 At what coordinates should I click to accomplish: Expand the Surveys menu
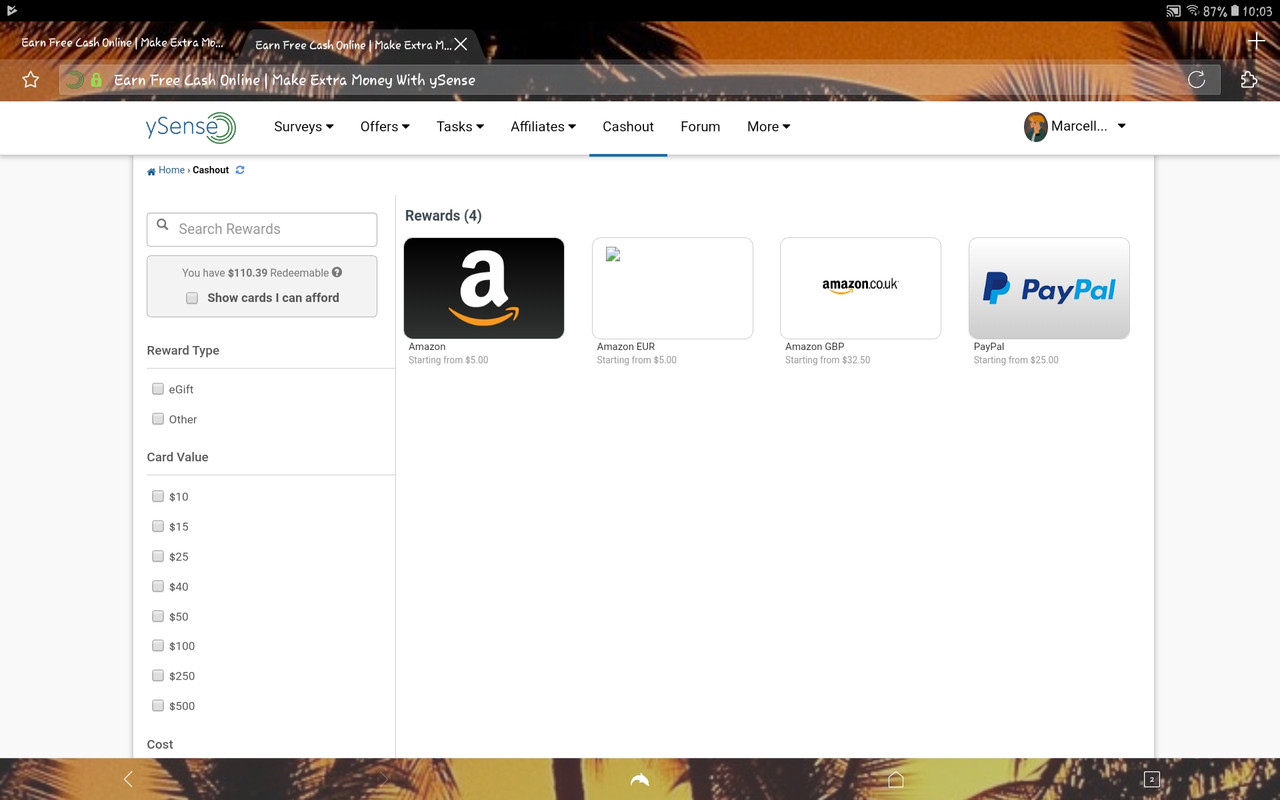coord(304,127)
